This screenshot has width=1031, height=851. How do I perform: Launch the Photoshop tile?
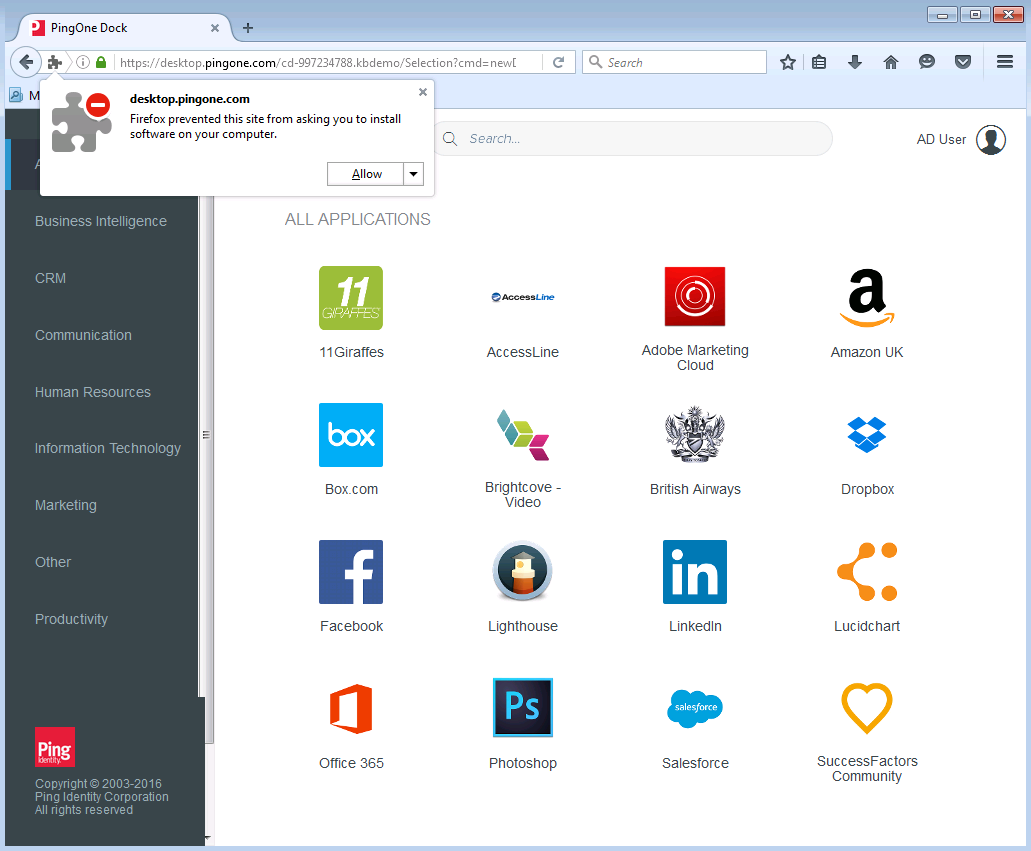[x=522, y=708]
